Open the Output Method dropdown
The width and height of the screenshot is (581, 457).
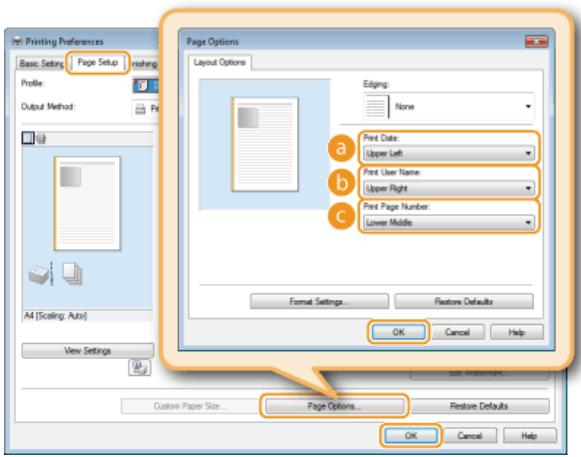coord(146,109)
